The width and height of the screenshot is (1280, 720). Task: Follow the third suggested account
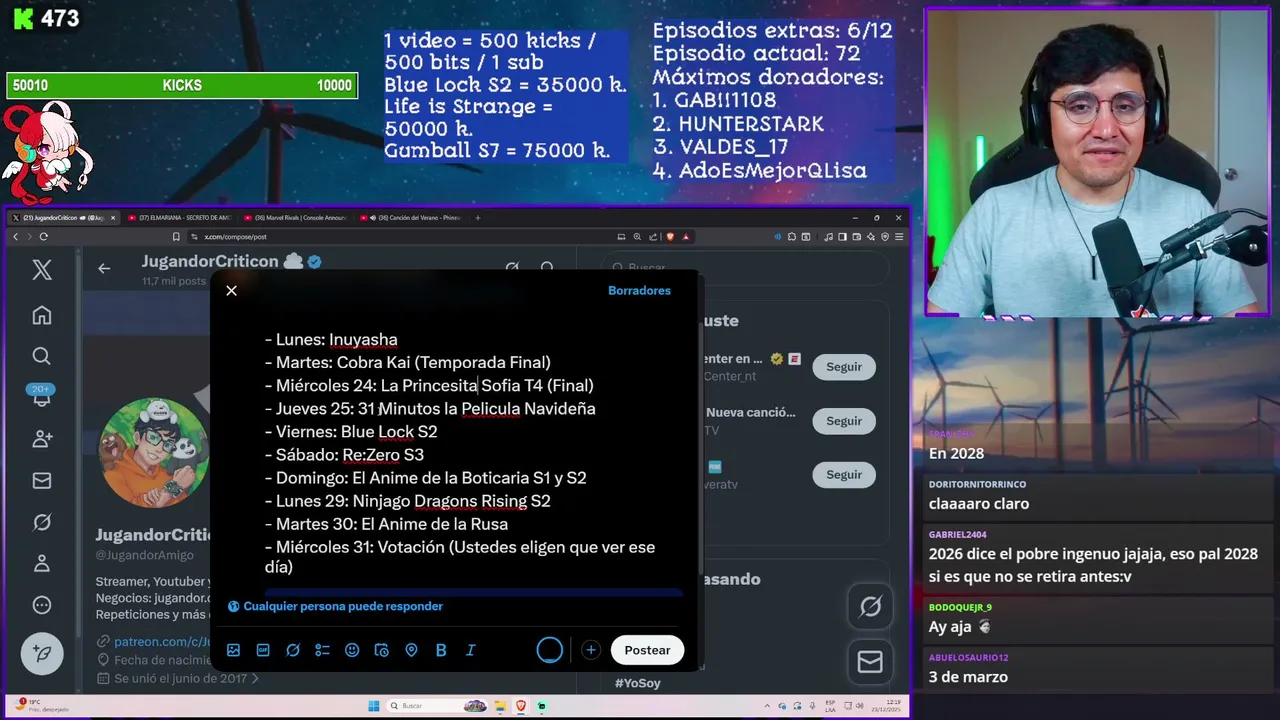pos(844,475)
